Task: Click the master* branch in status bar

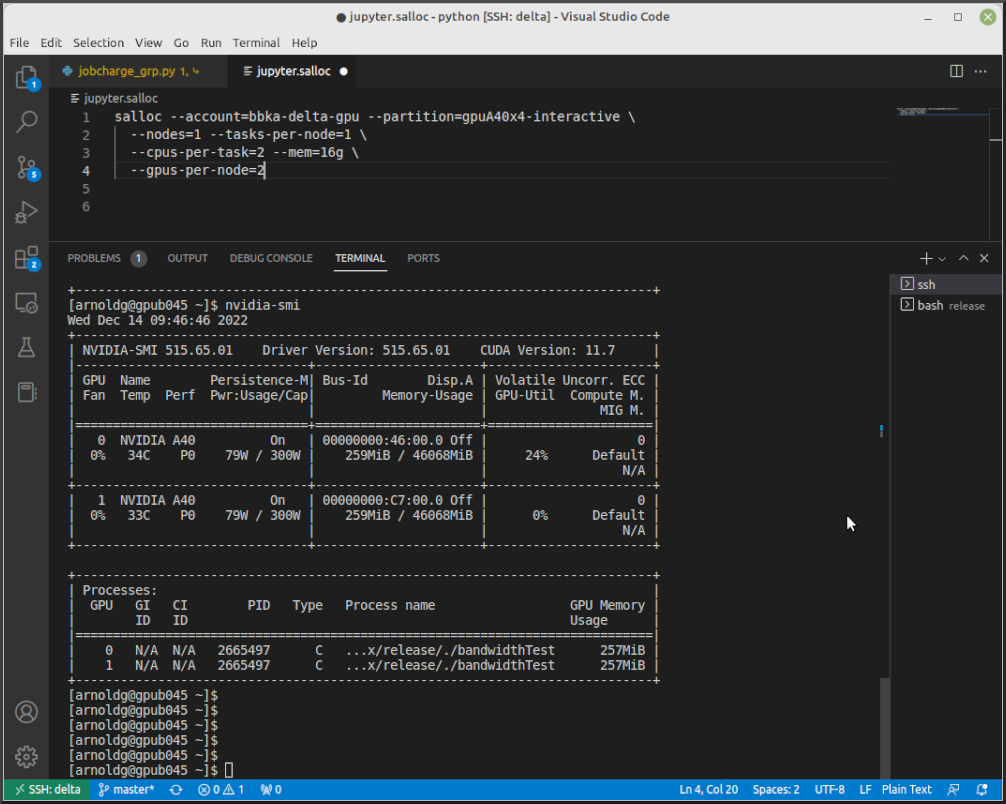Action: [126, 789]
